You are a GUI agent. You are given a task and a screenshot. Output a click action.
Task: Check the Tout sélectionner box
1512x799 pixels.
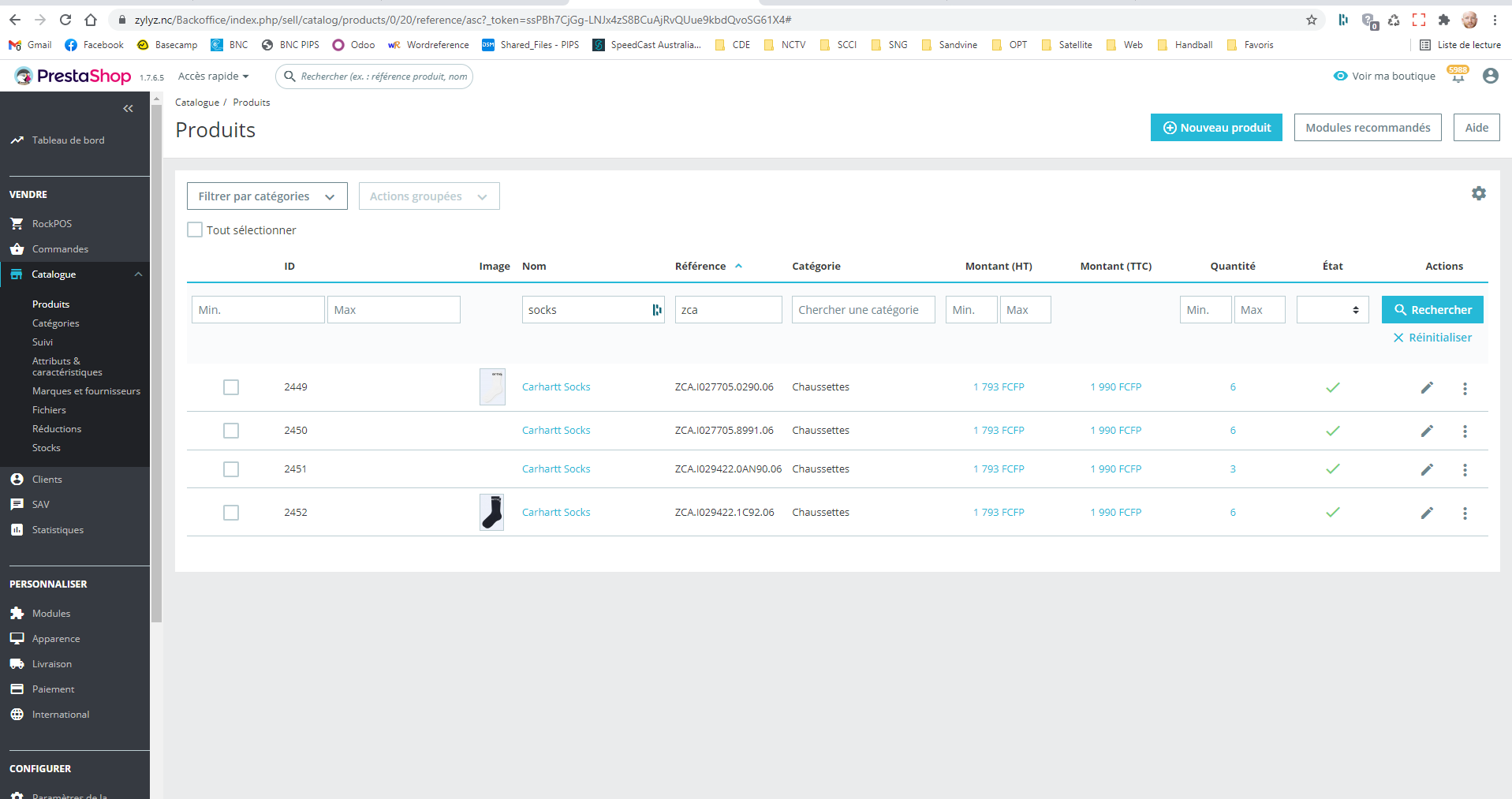tap(195, 230)
